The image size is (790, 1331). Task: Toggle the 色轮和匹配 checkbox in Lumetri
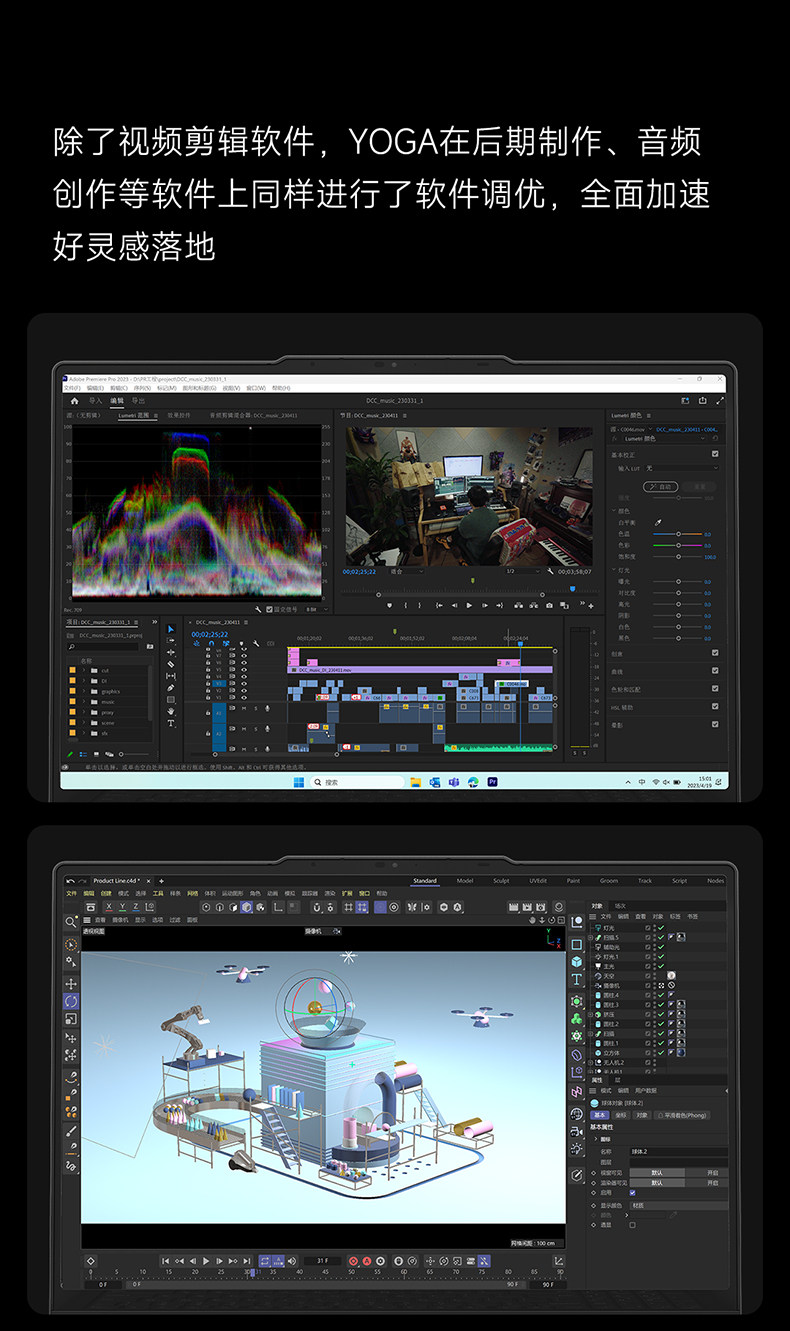click(x=715, y=688)
